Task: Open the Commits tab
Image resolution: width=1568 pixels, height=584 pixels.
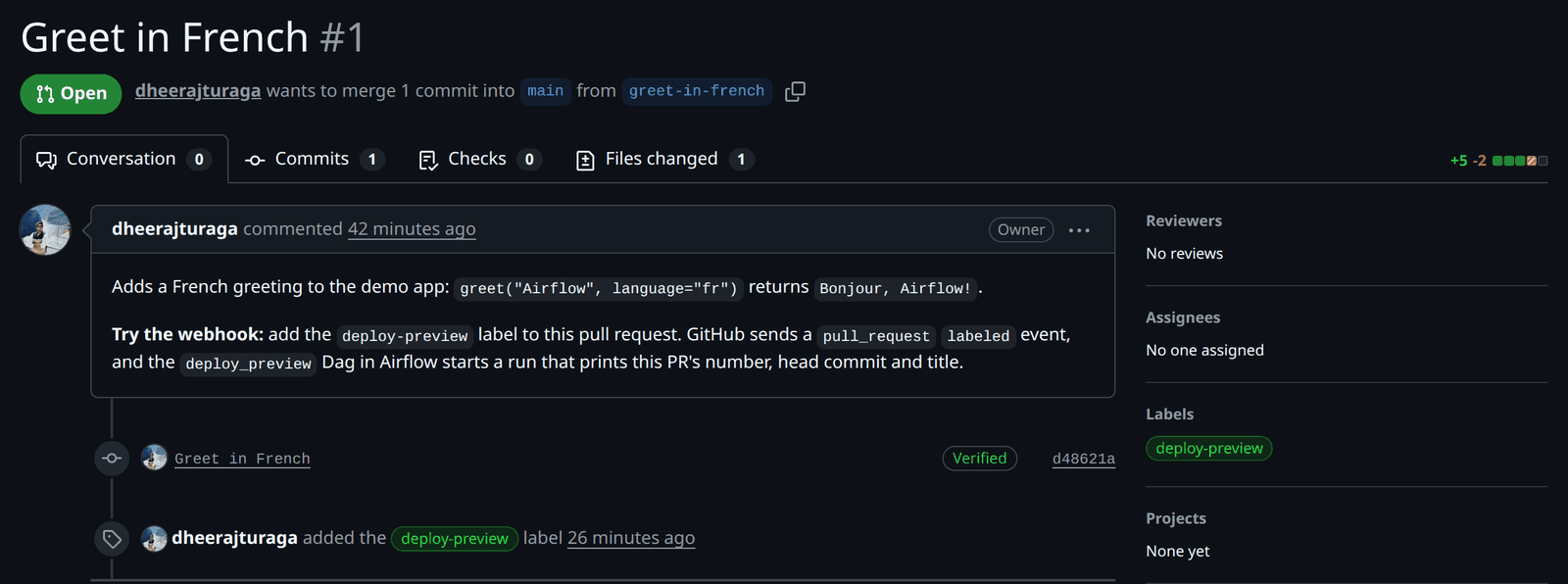Action: (x=315, y=159)
